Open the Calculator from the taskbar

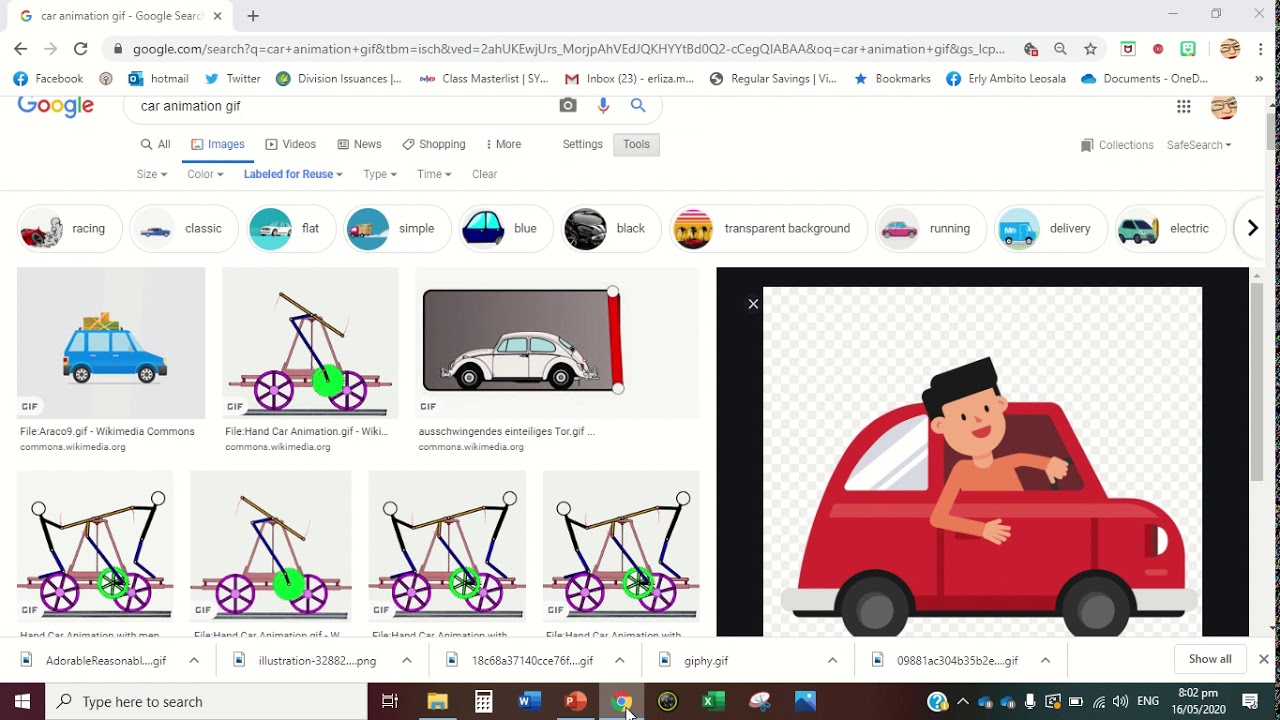(483, 702)
